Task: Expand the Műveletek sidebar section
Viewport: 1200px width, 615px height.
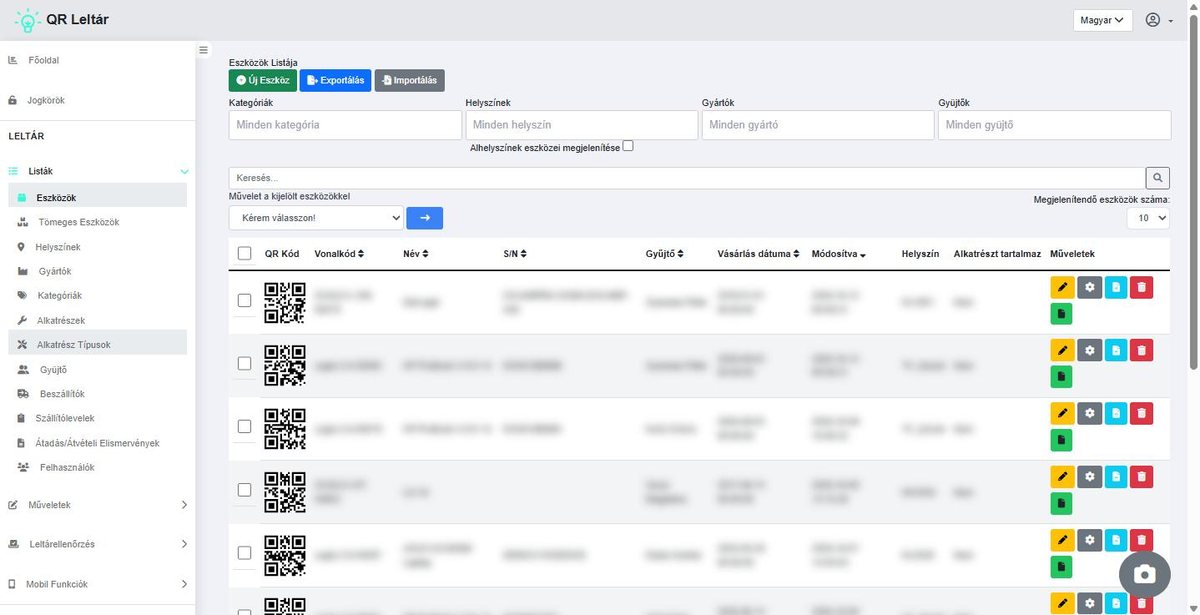Action: coord(98,505)
